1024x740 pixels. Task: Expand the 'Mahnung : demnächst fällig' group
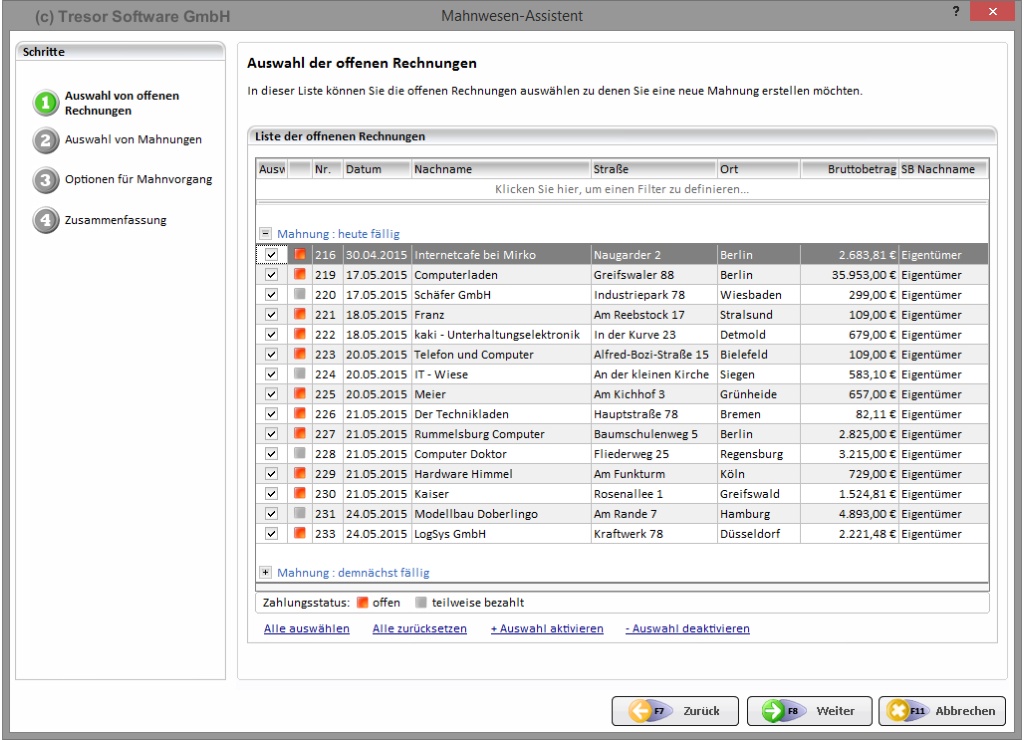pyautogui.click(x=266, y=573)
